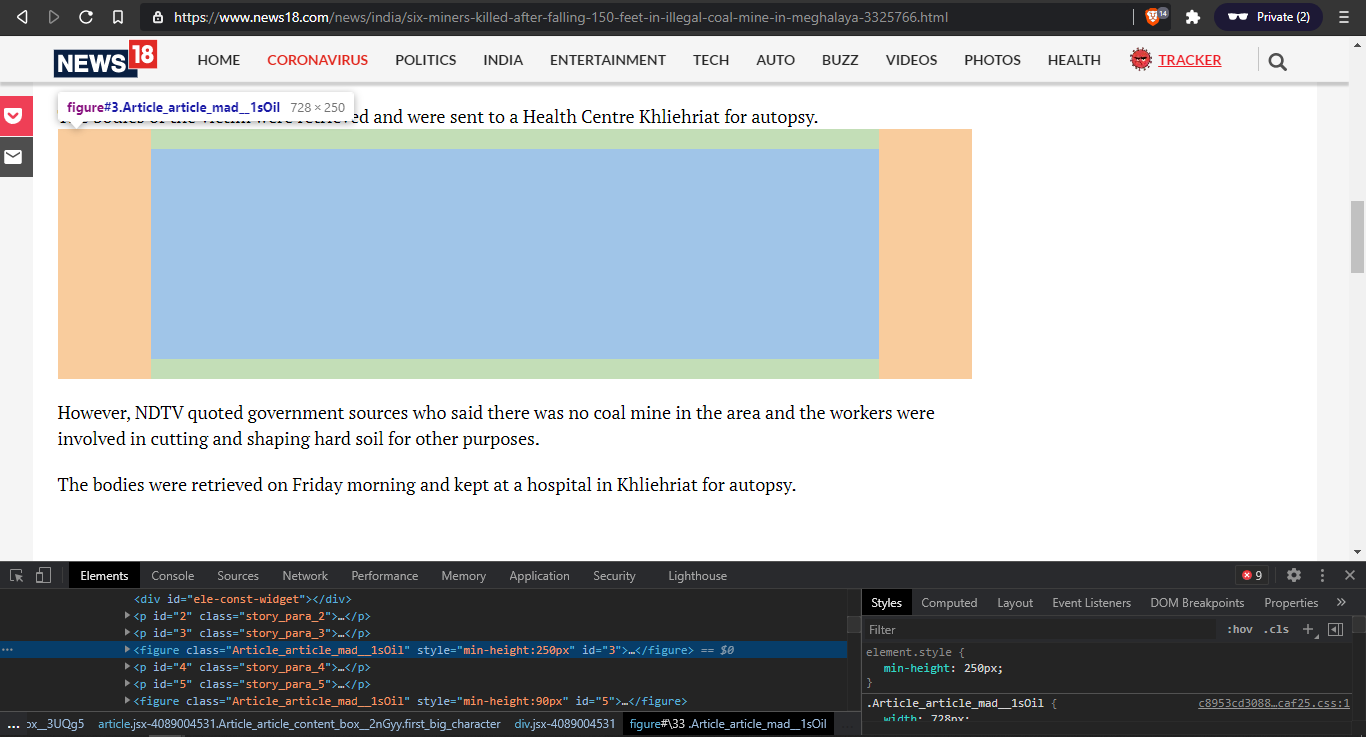Viewport: 1366px width, 737px height.
Task: Open the DevTools customize three-dot menu
Action: click(1322, 575)
